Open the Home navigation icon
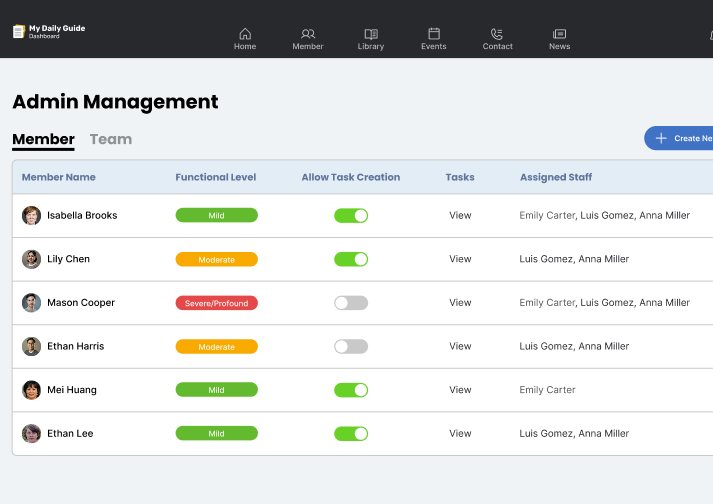 pos(245,34)
